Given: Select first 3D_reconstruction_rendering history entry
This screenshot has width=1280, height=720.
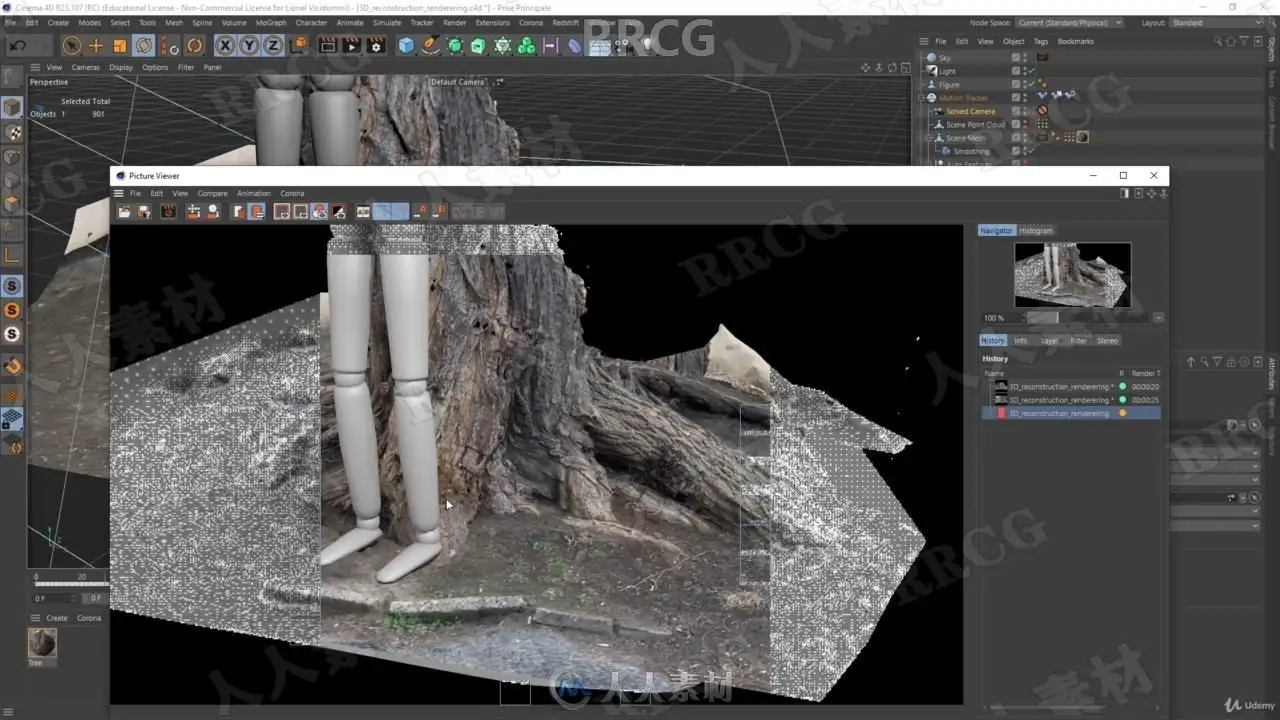Looking at the screenshot, I should coord(1059,386).
